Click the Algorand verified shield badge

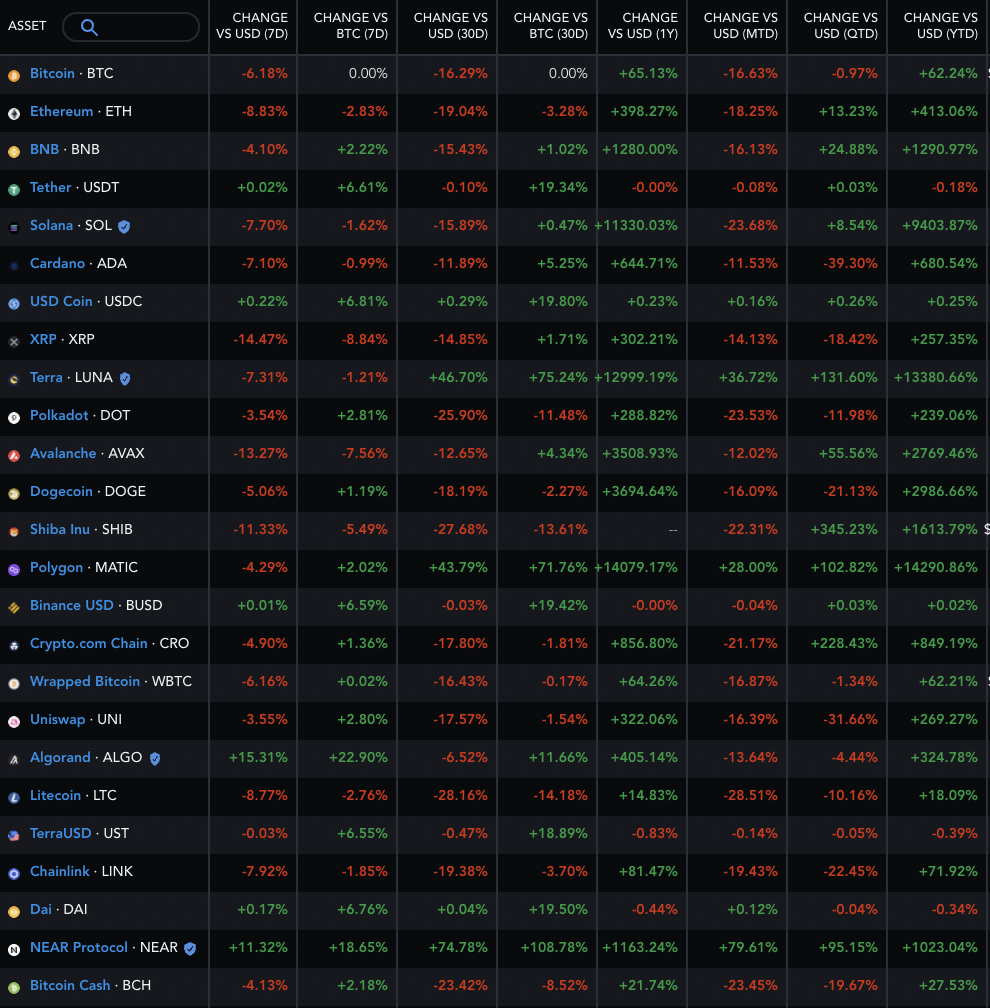pyautogui.click(x=155, y=759)
